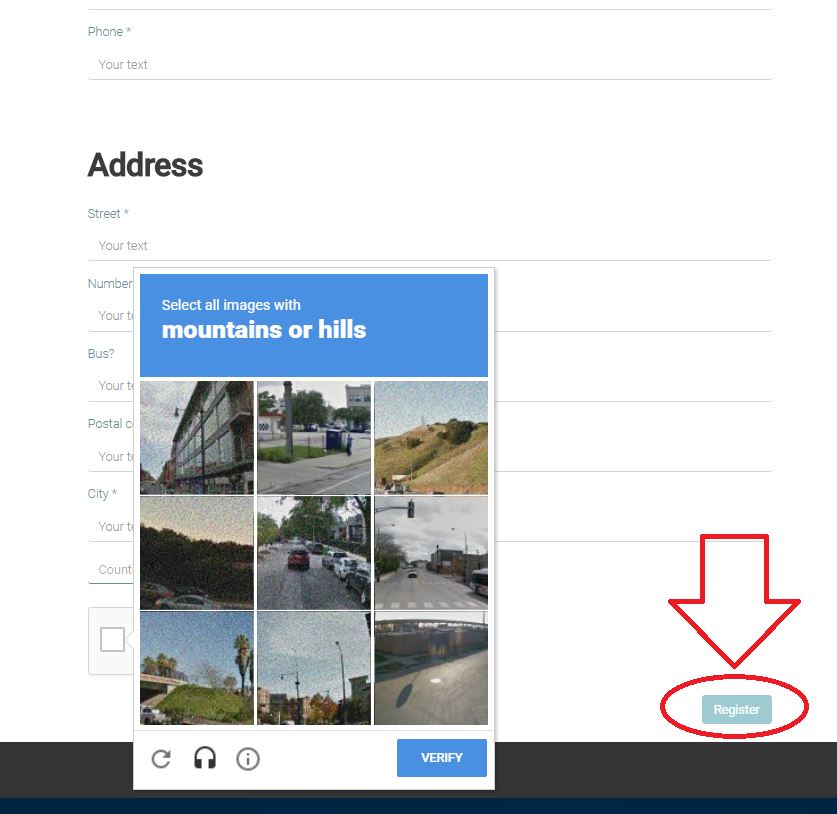Click the tile with the blue mailbox

click(314, 438)
